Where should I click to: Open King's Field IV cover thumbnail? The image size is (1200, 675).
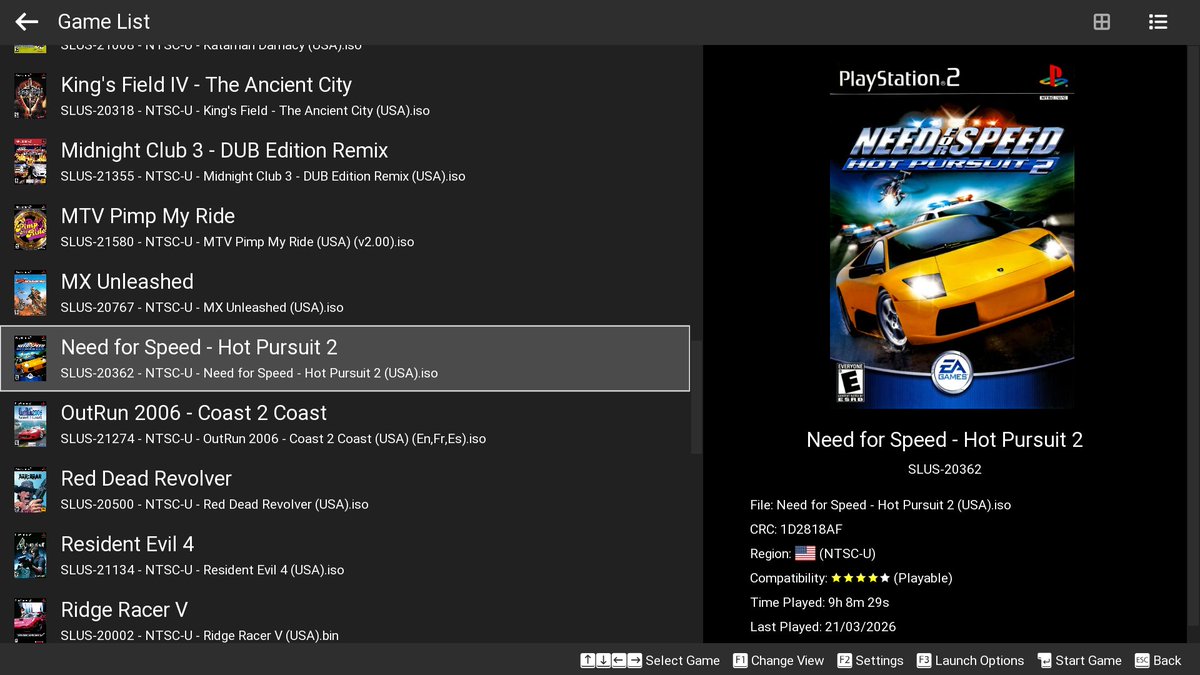(x=30, y=96)
